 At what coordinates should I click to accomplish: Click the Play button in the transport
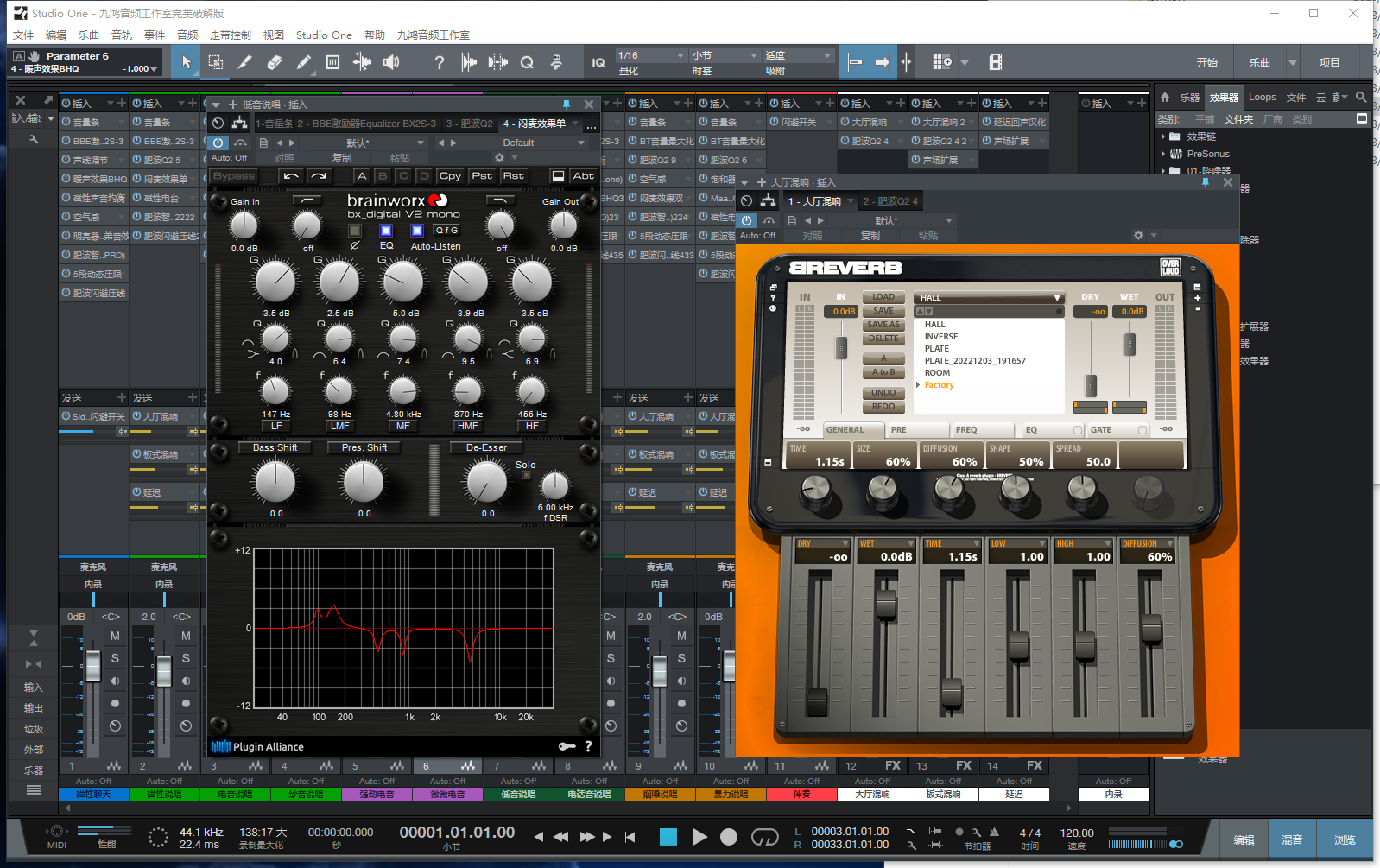699,836
